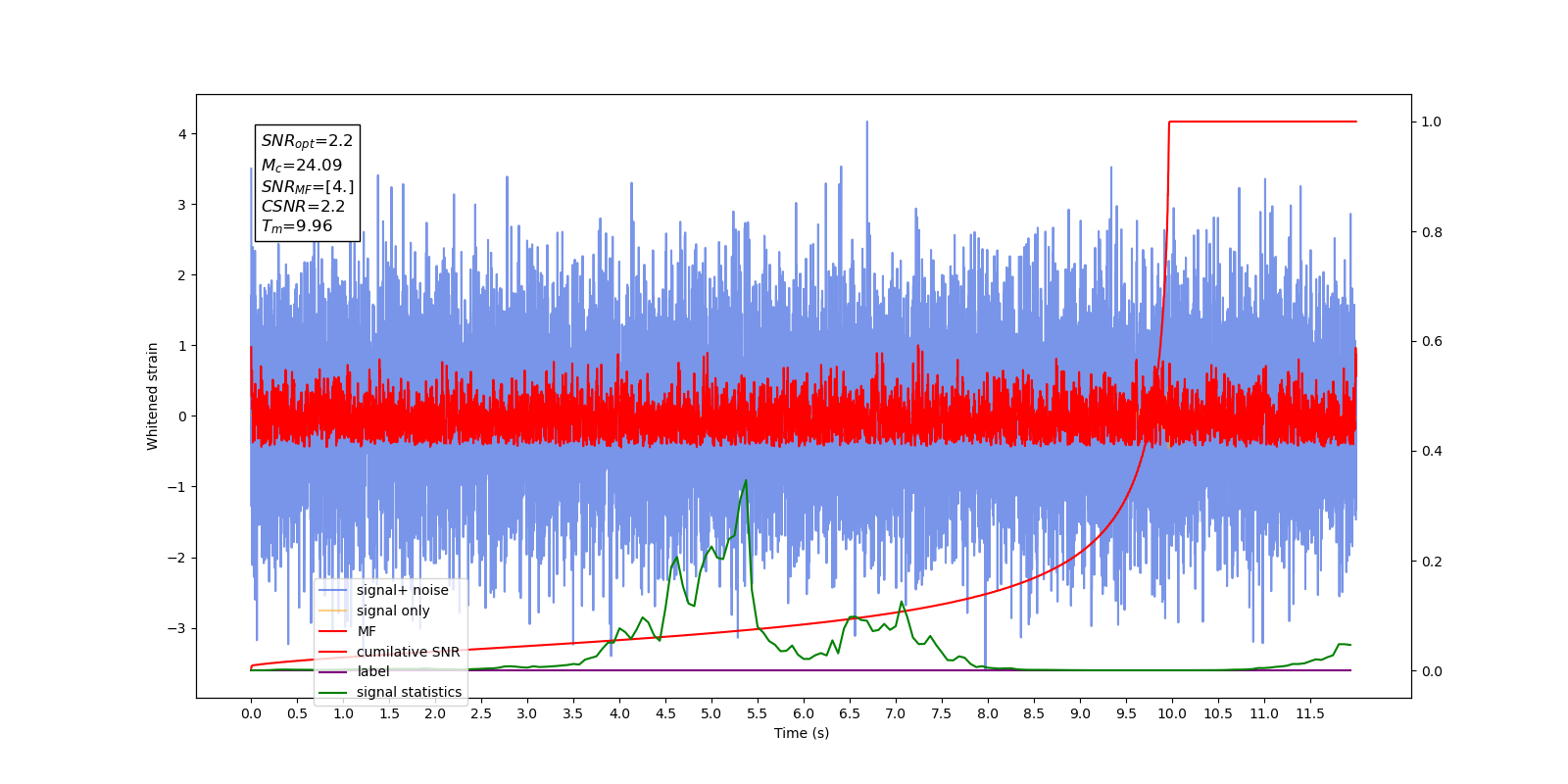Screen dimensions: 1568x784
Task: Click the x-axis tick label 10.0
Action: (x=1172, y=713)
